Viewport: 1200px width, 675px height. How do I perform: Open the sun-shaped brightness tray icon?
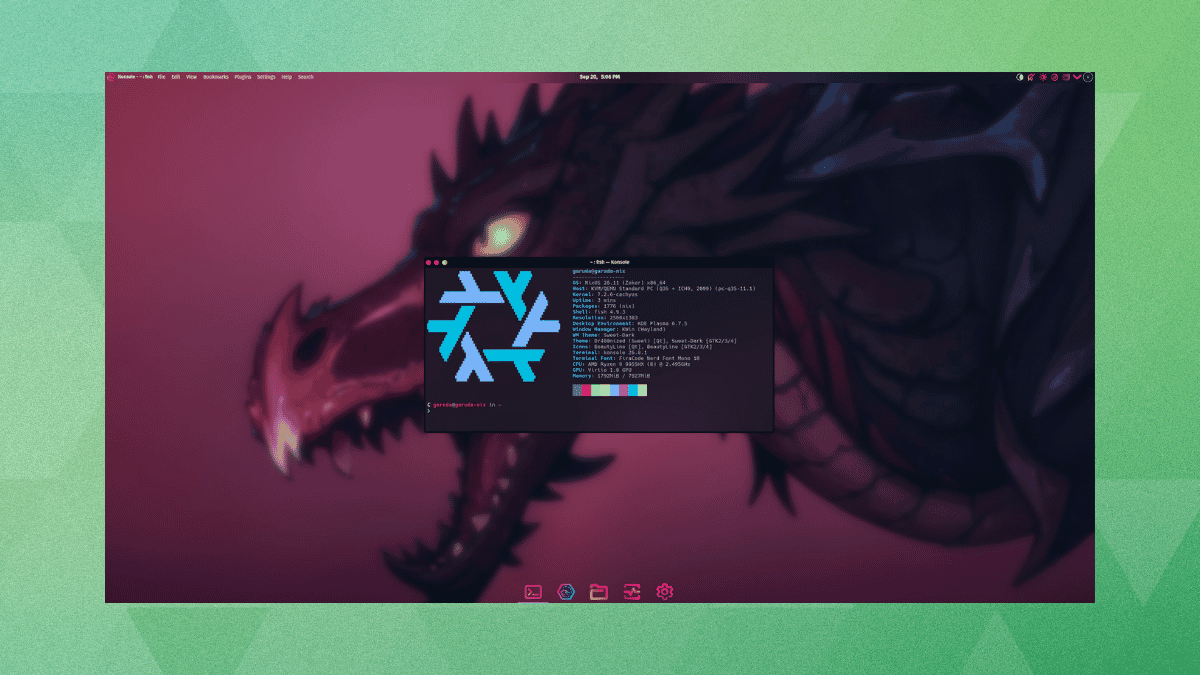(1043, 77)
